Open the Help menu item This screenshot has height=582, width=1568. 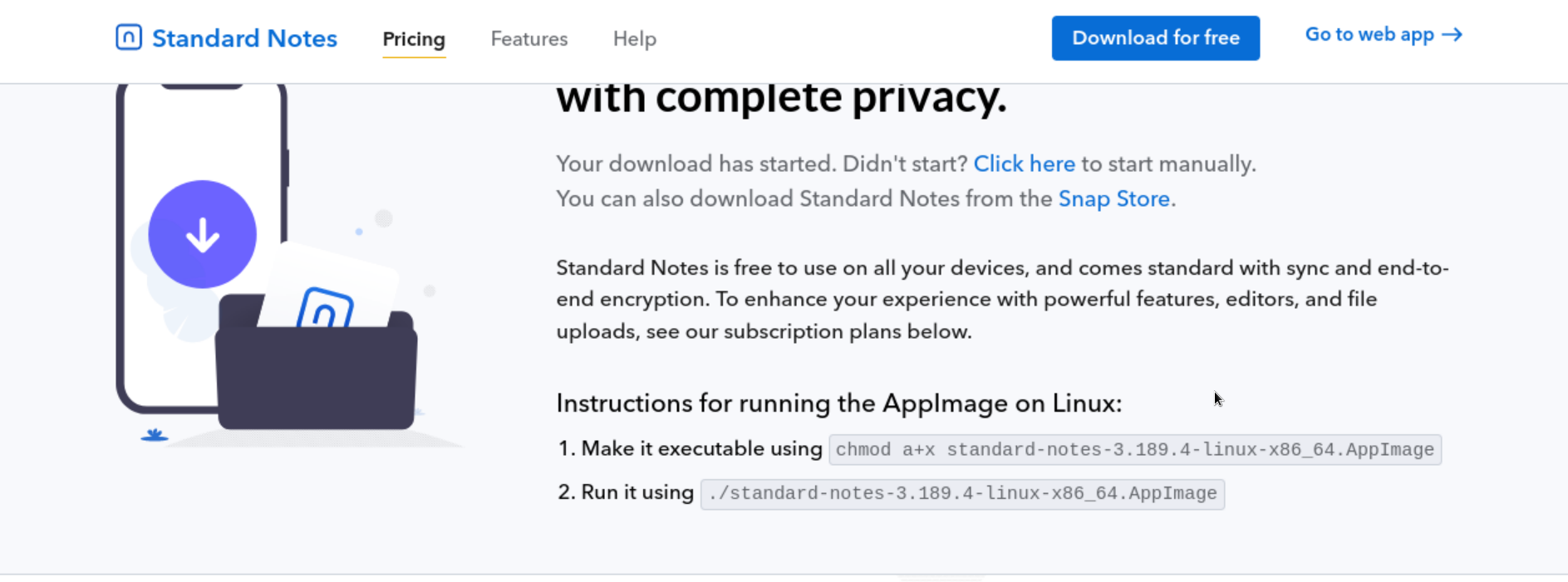tap(634, 39)
